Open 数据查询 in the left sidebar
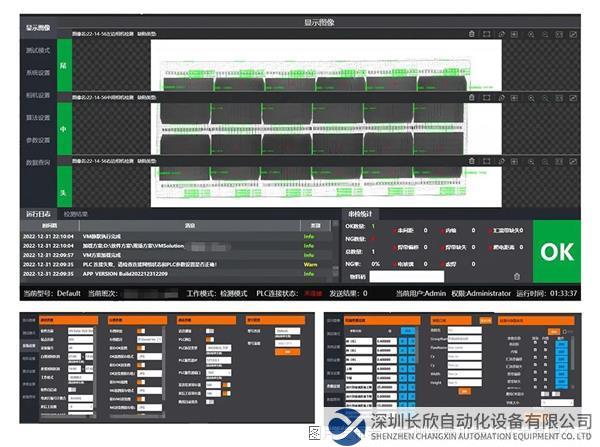This screenshot has width=600, height=447. click(37, 163)
